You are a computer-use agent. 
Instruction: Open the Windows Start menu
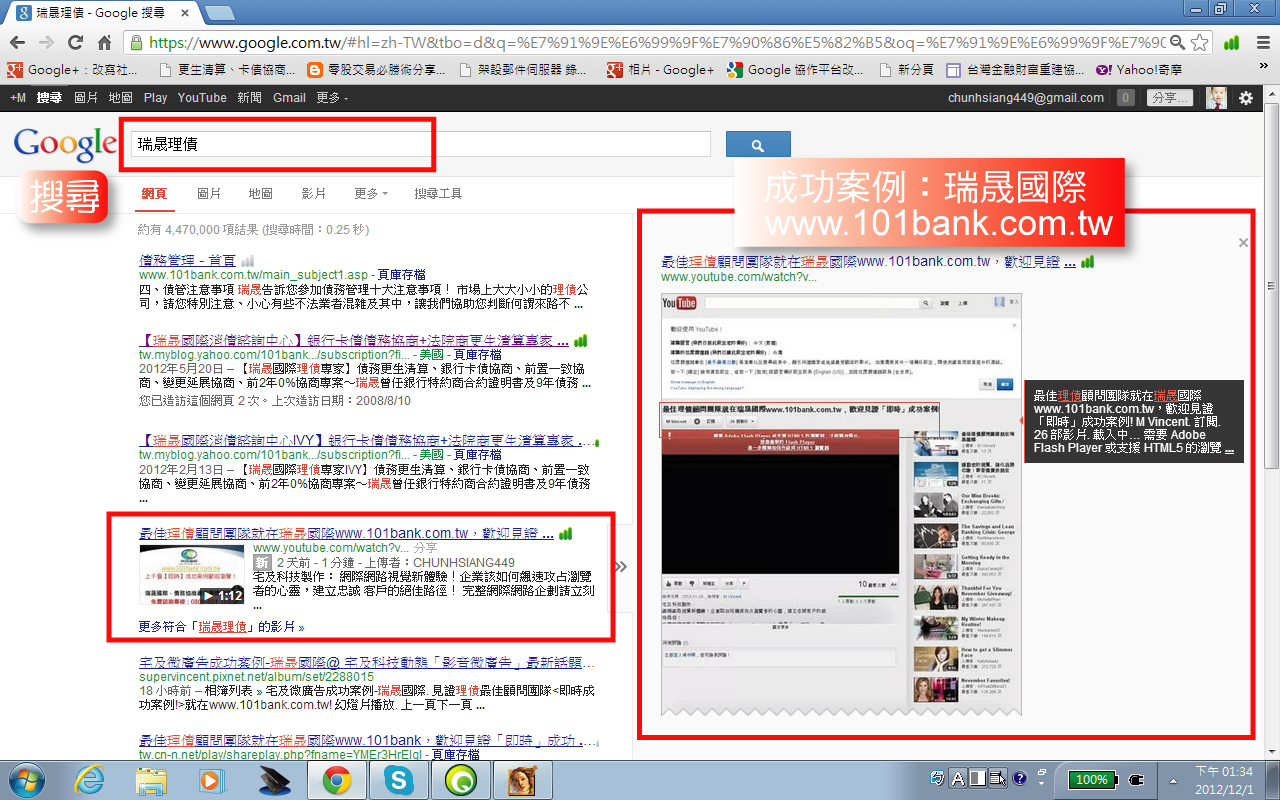pos(25,780)
